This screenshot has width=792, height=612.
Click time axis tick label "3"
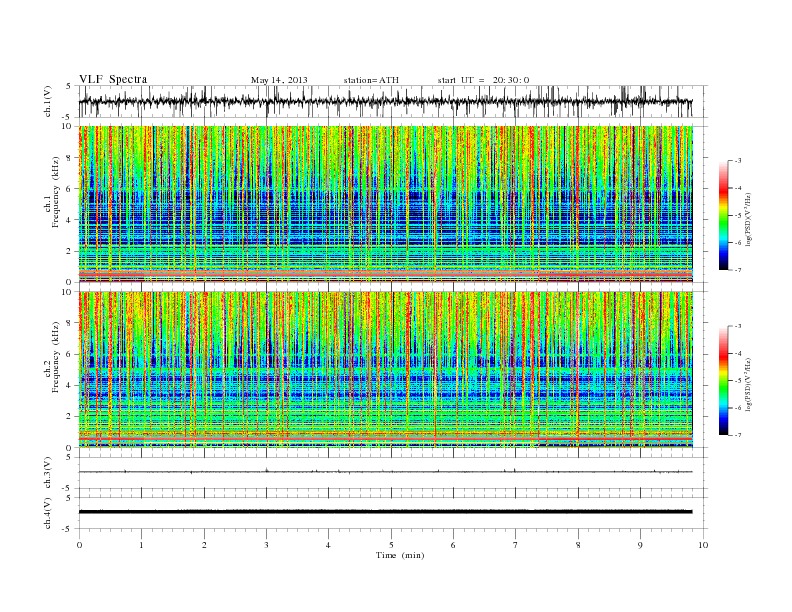click(x=266, y=545)
